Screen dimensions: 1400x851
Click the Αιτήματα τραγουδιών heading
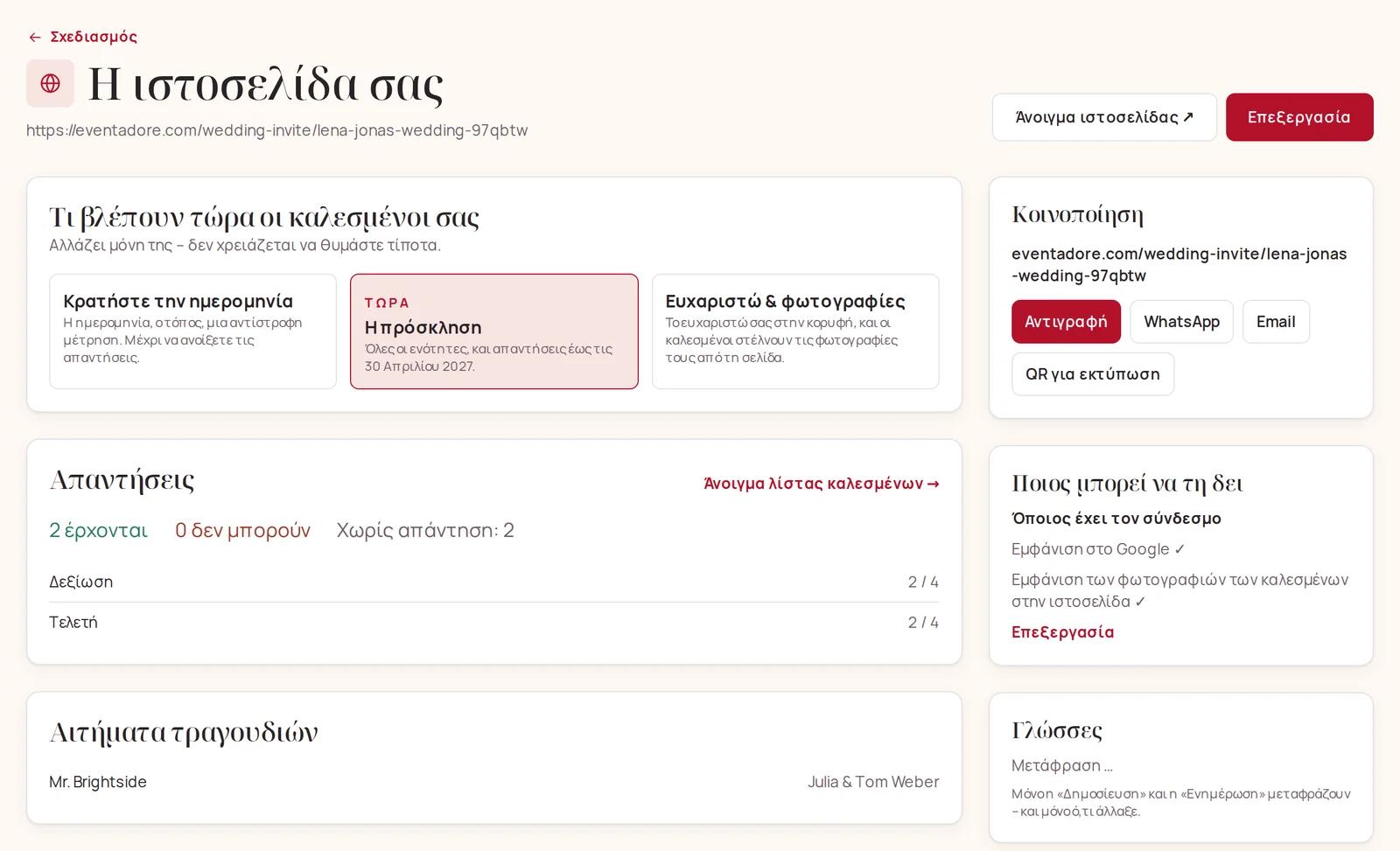[184, 732]
